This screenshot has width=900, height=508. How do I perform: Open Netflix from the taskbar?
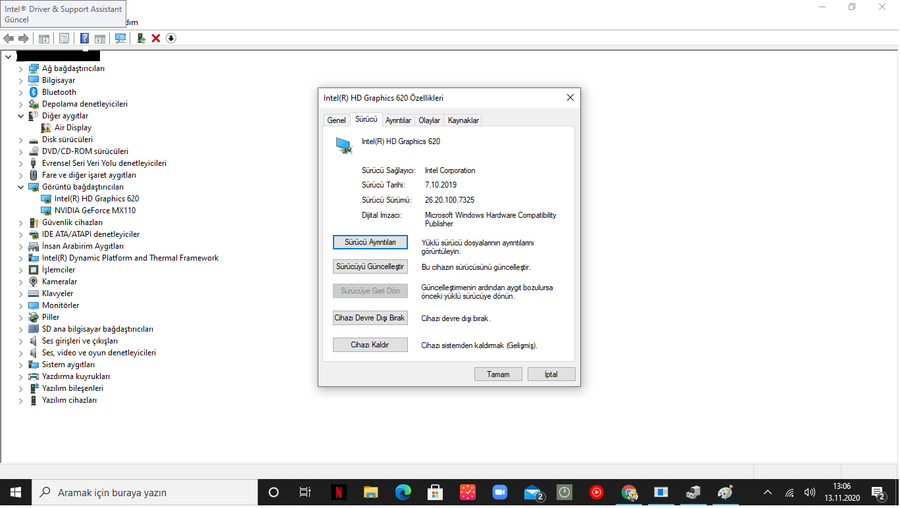(x=339, y=493)
